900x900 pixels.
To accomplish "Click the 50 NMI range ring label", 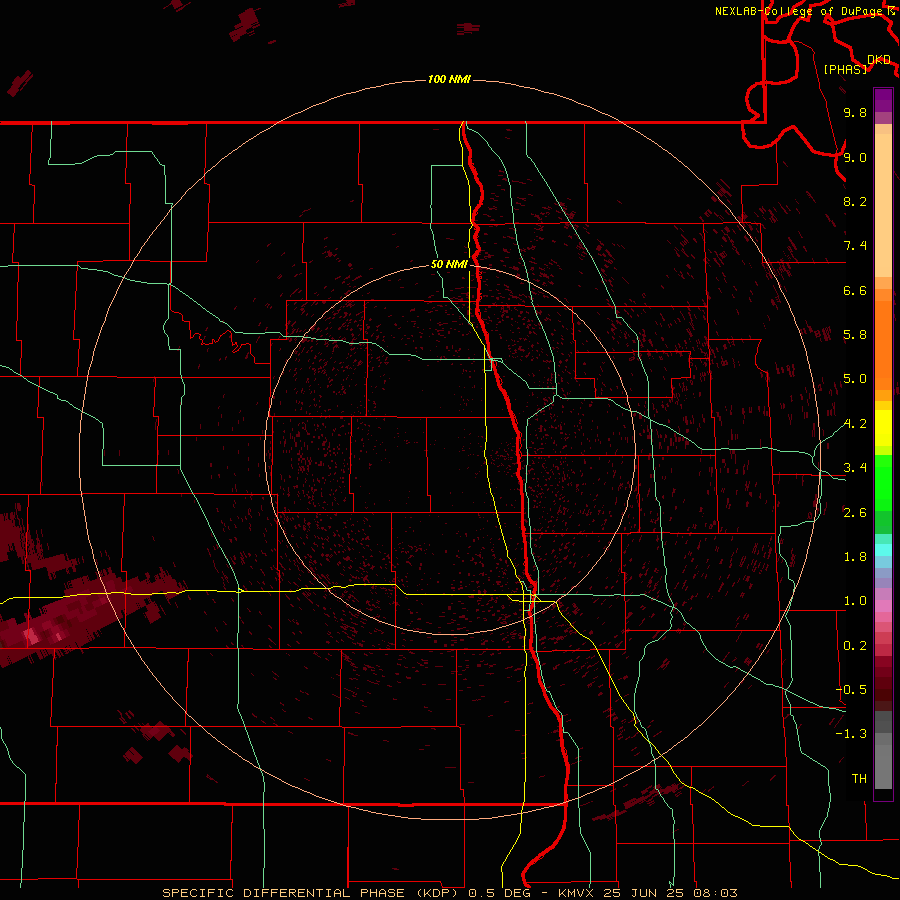I will (x=449, y=264).
